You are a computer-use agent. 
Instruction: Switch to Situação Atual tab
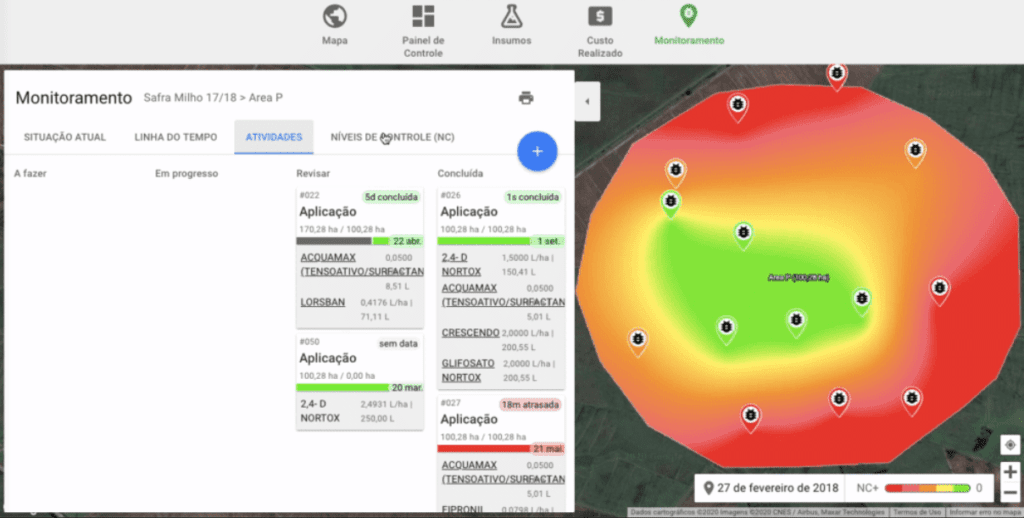coord(65,137)
